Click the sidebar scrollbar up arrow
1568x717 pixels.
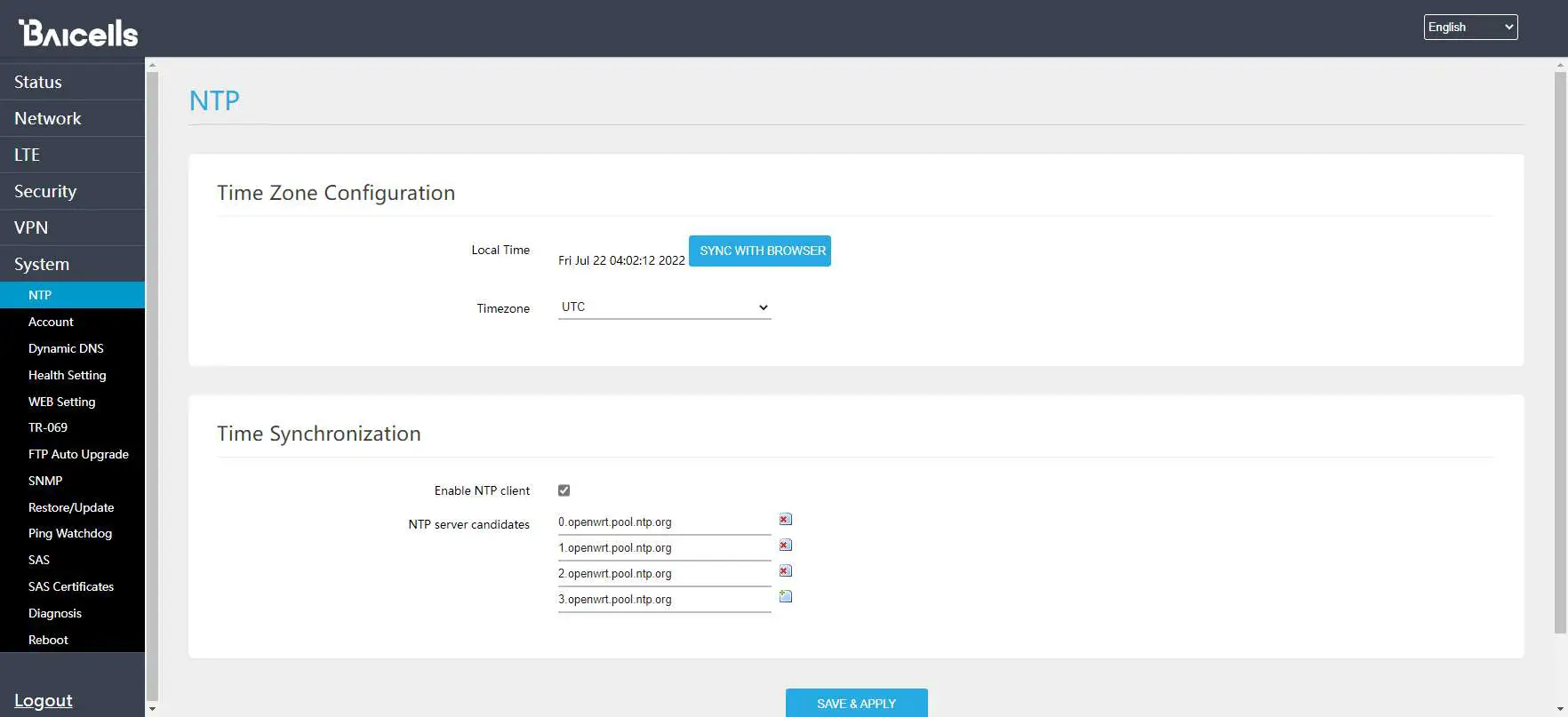click(x=152, y=65)
